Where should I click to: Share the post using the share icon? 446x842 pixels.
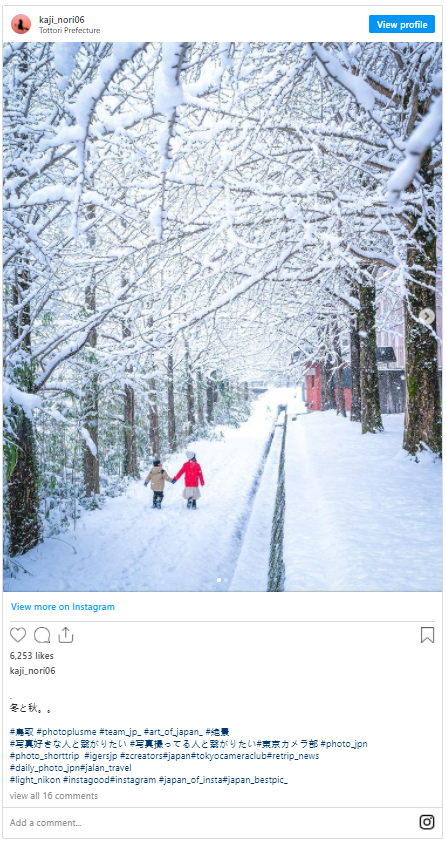point(65,635)
